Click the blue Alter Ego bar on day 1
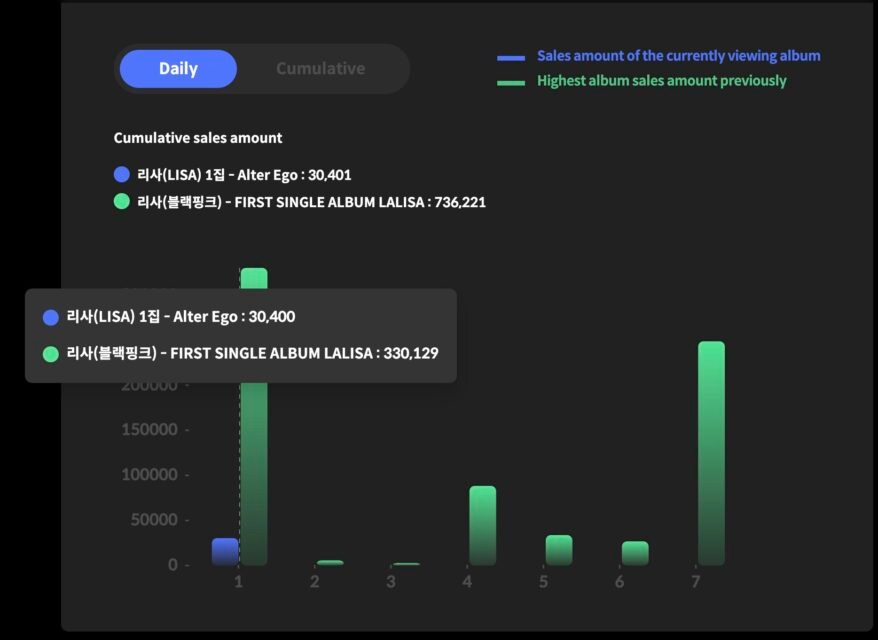 pos(225,551)
